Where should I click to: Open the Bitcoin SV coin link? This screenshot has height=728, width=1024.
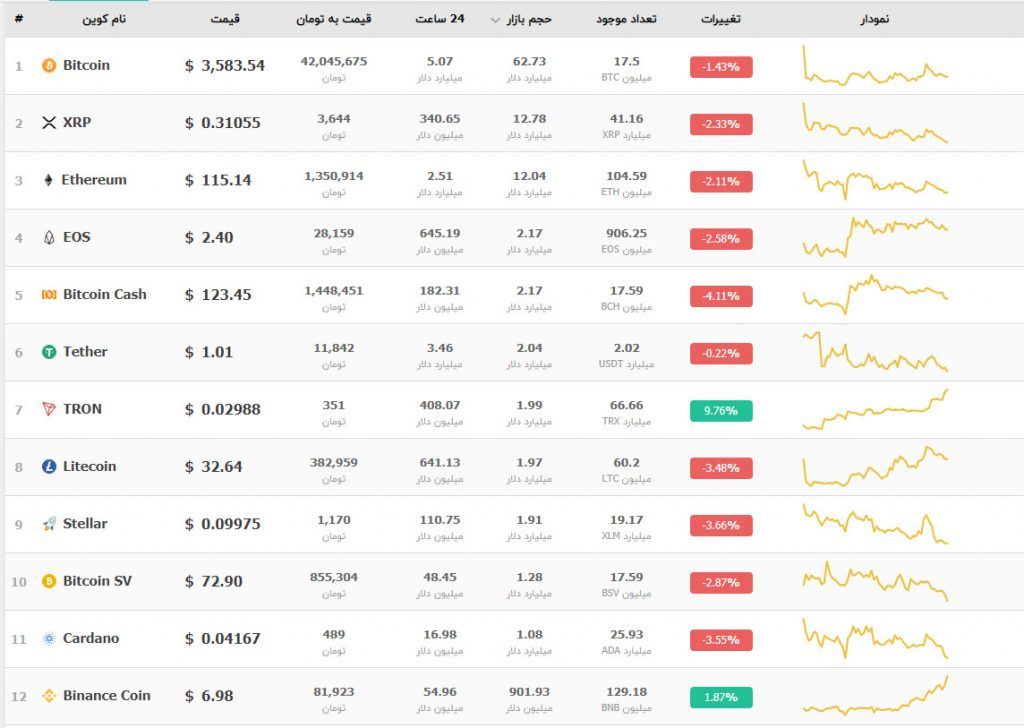click(97, 581)
